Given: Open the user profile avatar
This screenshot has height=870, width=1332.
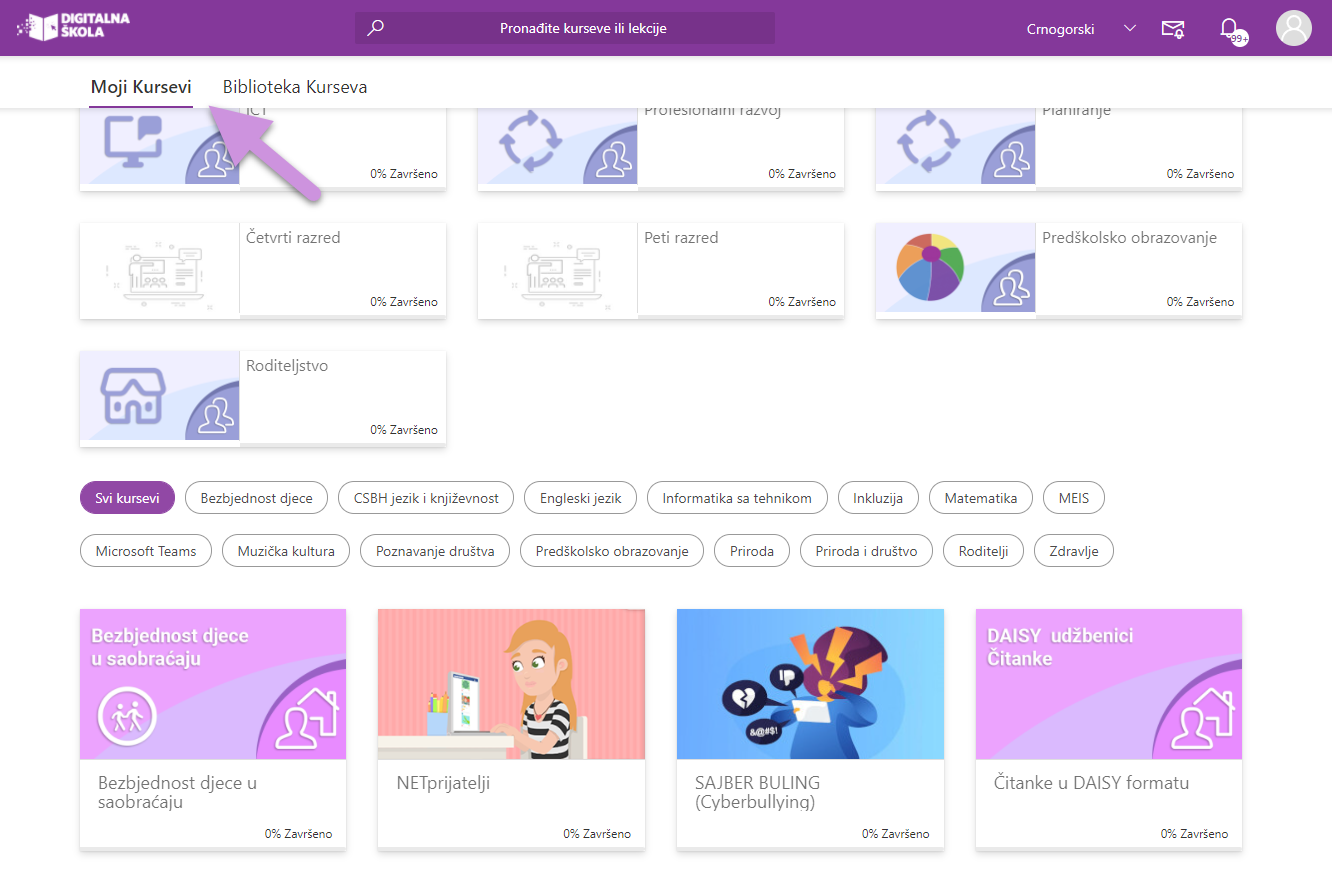Looking at the screenshot, I should pyautogui.click(x=1294, y=28).
